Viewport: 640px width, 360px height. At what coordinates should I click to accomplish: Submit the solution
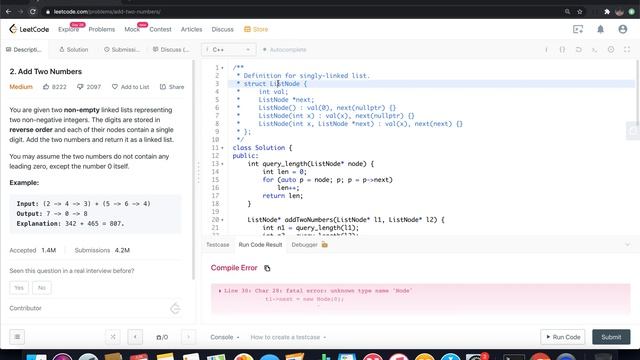click(x=611, y=337)
